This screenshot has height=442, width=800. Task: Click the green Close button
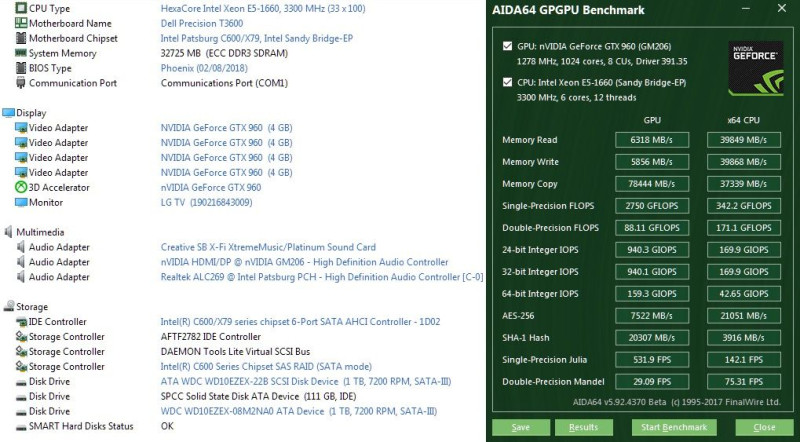click(764, 427)
